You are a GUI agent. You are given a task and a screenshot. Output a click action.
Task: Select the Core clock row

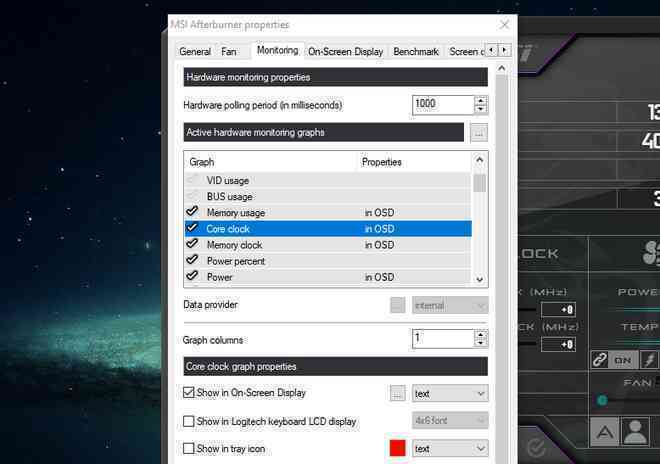tap(328, 229)
